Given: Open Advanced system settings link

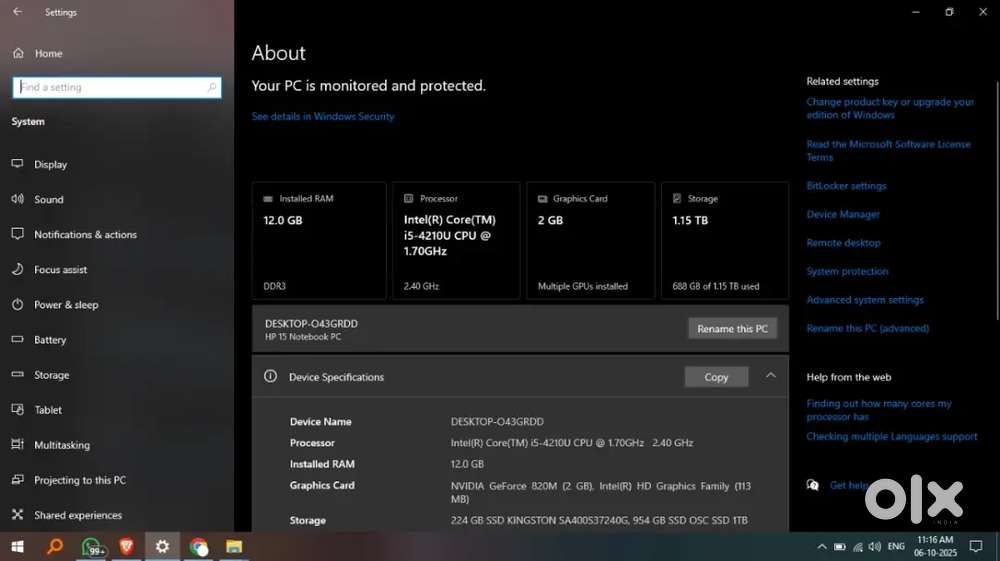Looking at the screenshot, I should click(865, 300).
